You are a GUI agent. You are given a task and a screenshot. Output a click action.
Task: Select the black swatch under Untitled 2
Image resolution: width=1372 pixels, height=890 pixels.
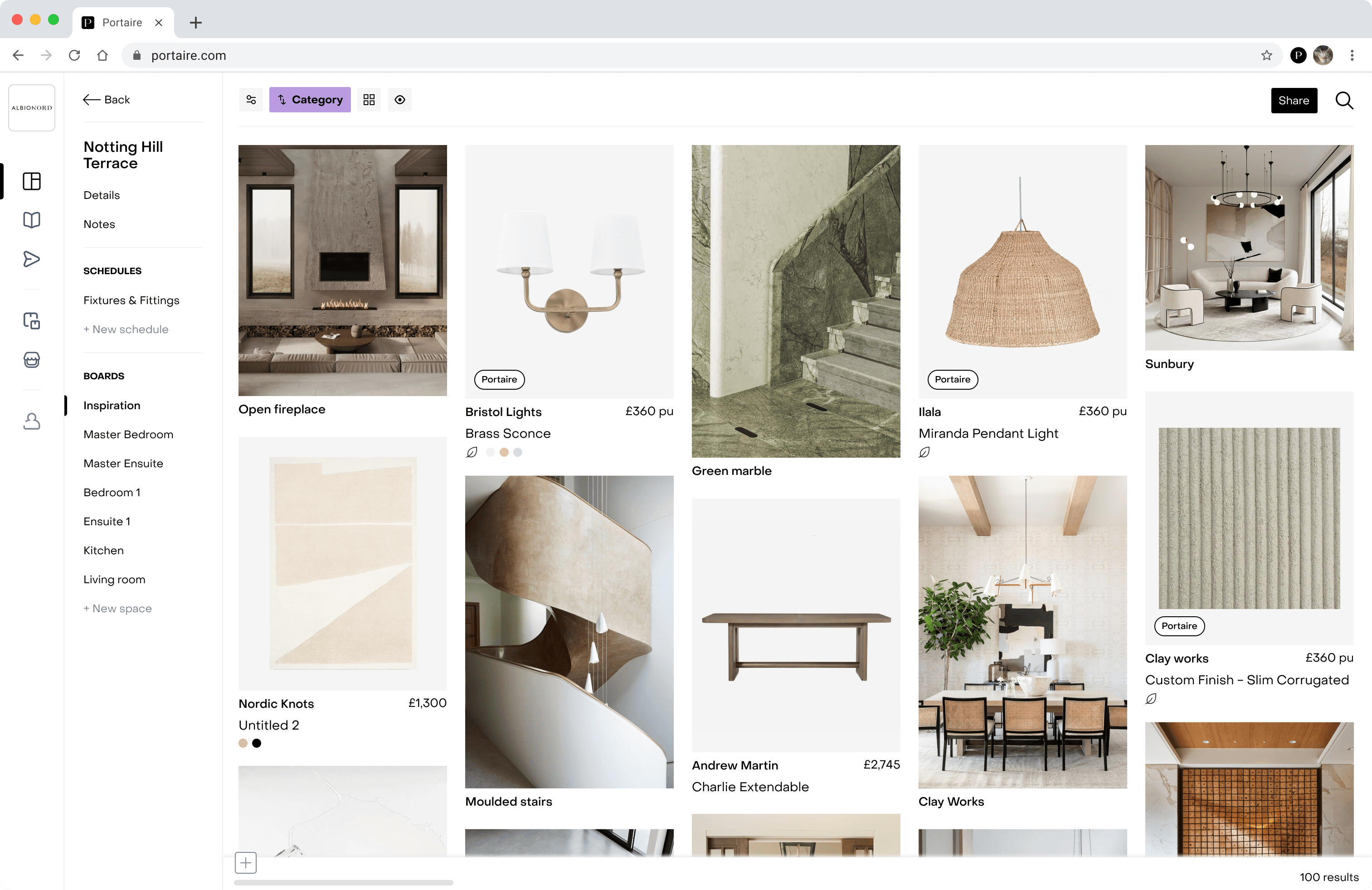coord(257,743)
